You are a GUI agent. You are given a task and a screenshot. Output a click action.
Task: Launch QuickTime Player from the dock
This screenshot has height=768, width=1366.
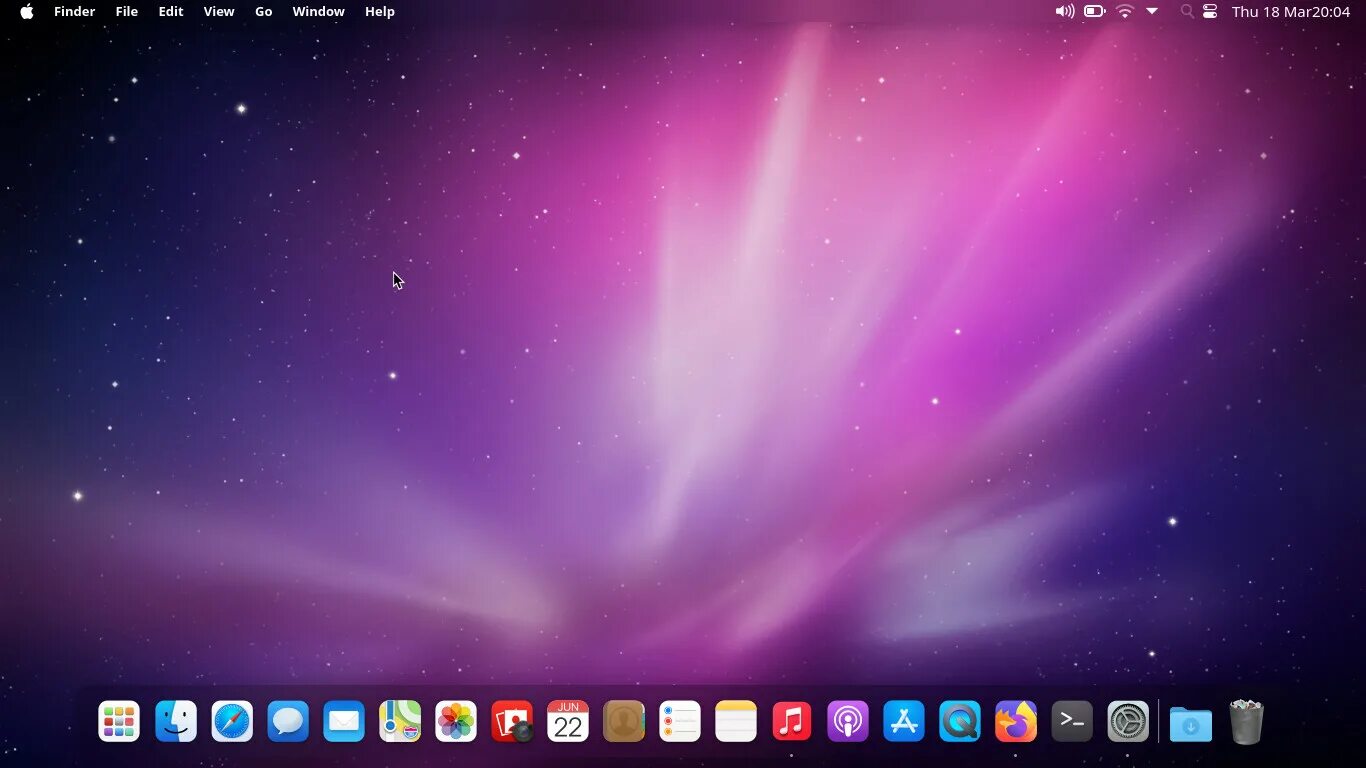click(960, 721)
